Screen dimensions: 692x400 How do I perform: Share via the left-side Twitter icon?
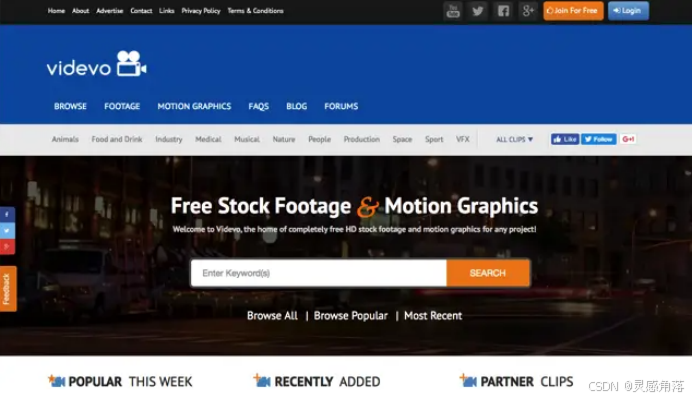pyautogui.click(x=7, y=230)
